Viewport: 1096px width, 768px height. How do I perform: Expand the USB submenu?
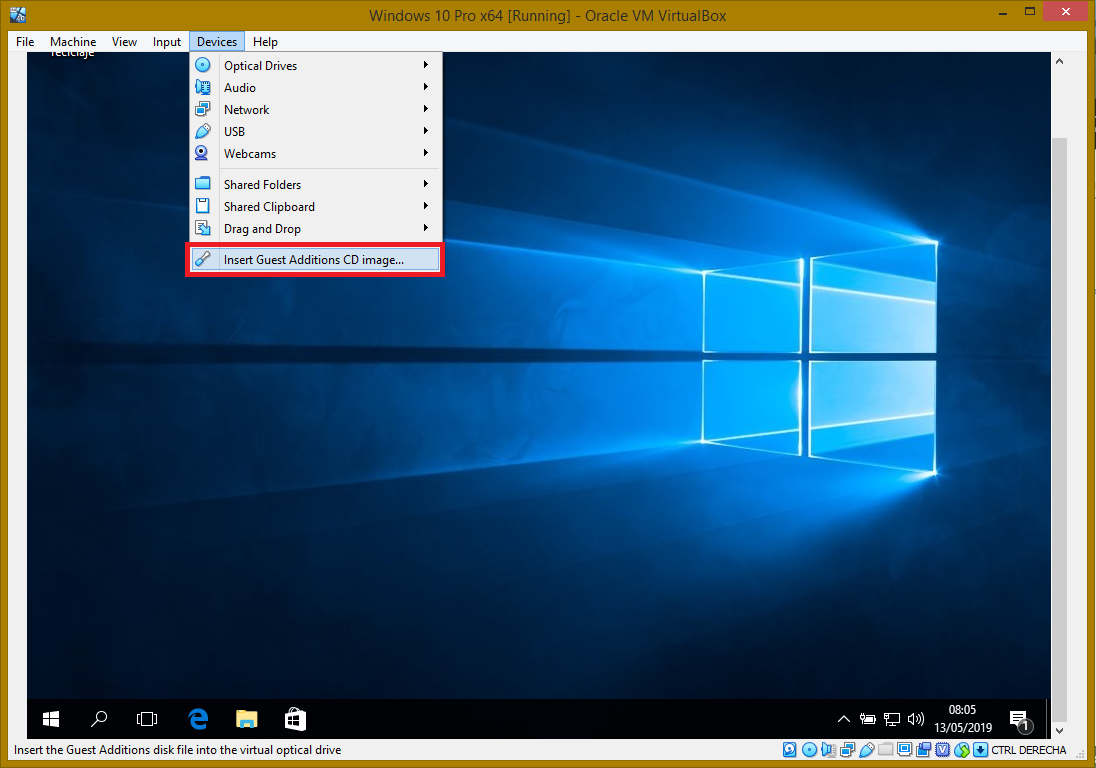[x=315, y=131]
